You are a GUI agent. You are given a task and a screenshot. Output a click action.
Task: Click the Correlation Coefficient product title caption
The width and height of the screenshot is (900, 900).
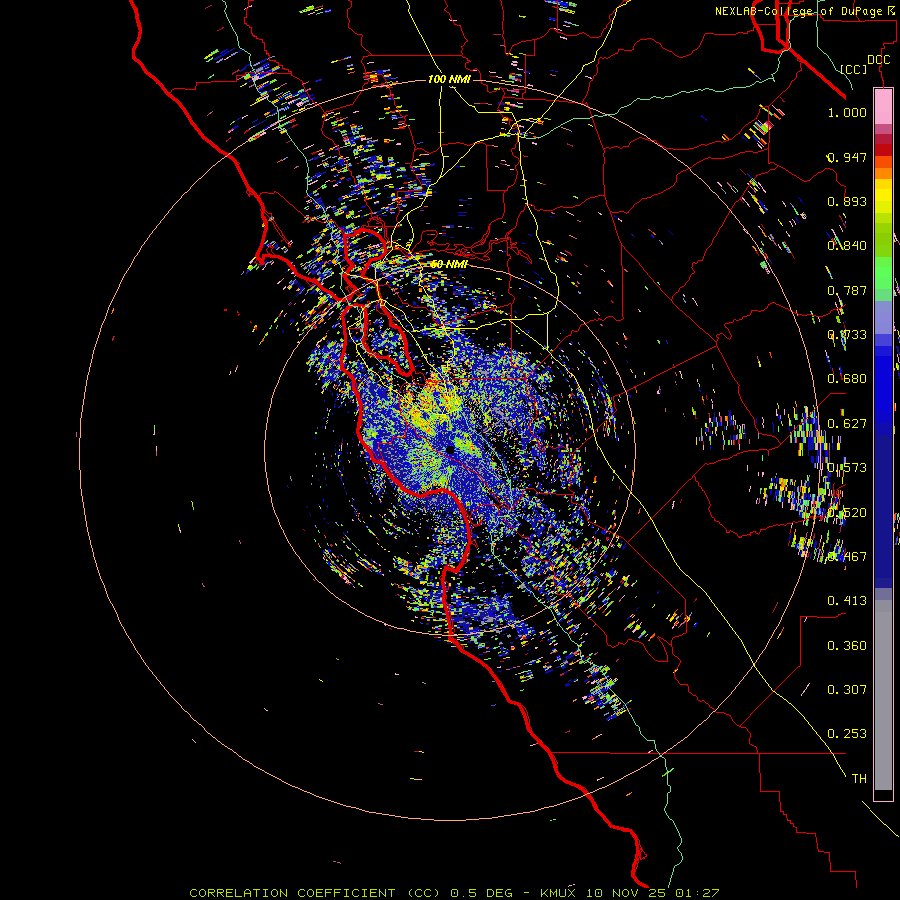[x=454, y=893]
